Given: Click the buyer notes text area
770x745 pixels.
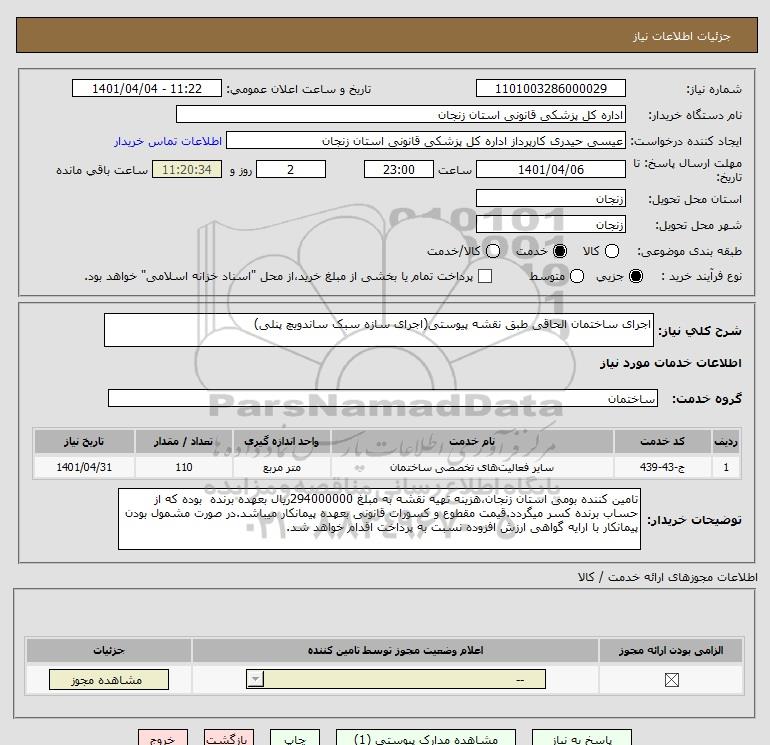Looking at the screenshot, I should (379, 519).
